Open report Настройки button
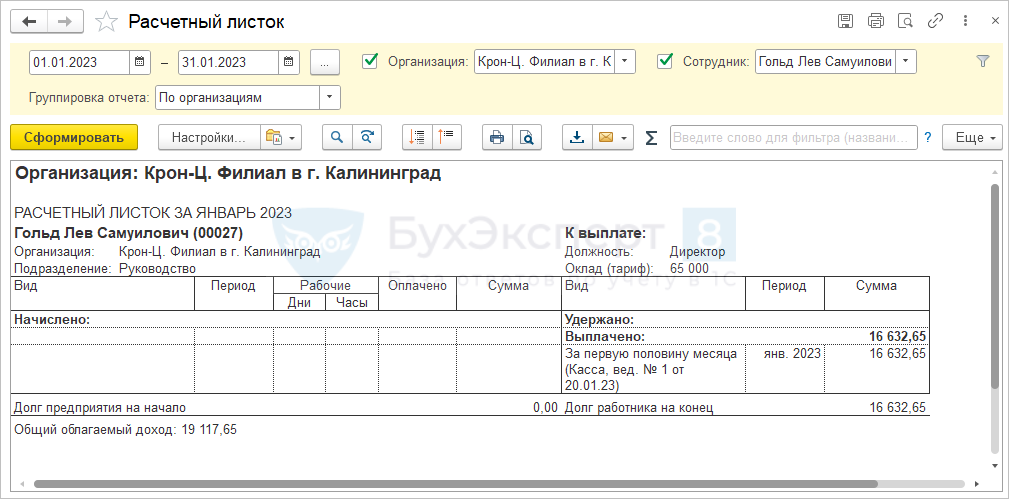Screen dimensions: 1009x499 pos(208,138)
